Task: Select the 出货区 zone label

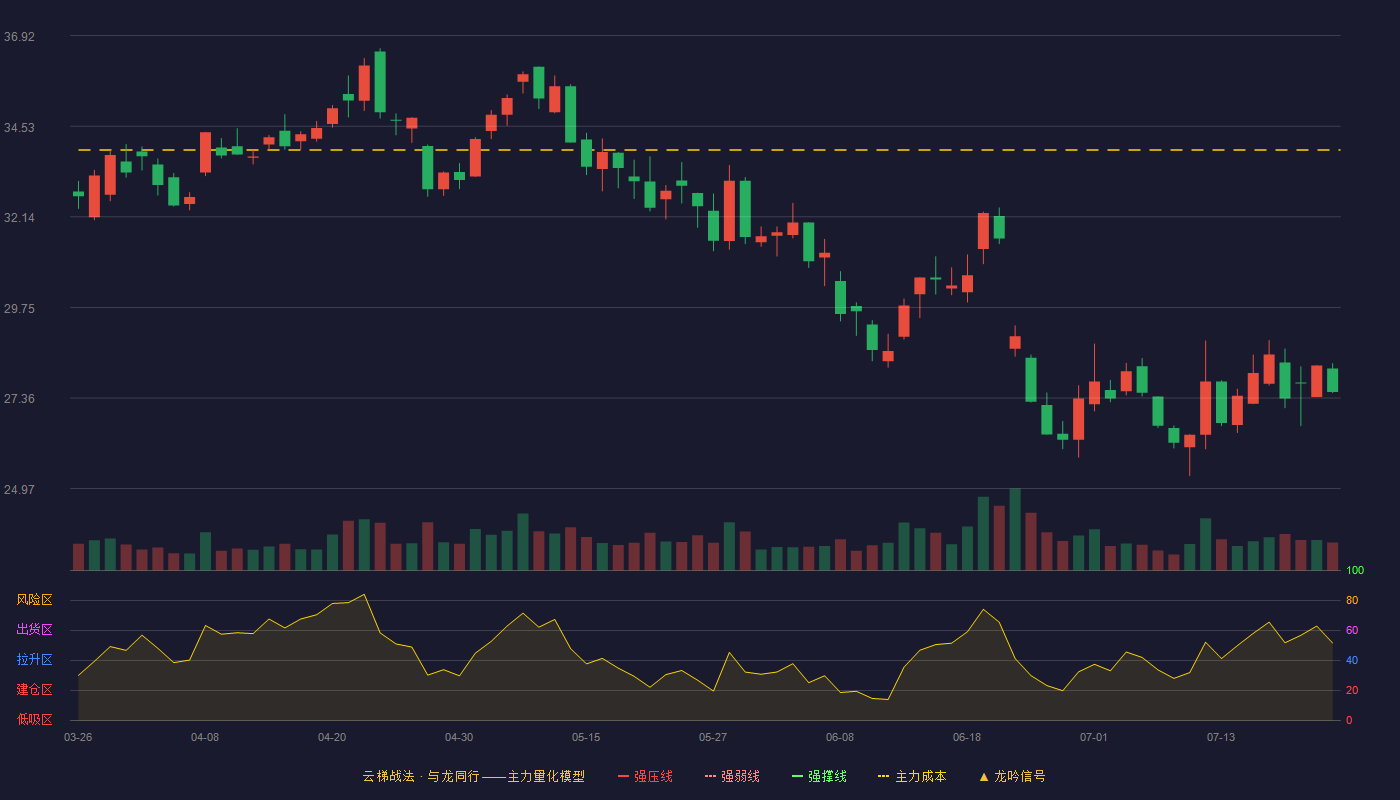Action: 34,630
